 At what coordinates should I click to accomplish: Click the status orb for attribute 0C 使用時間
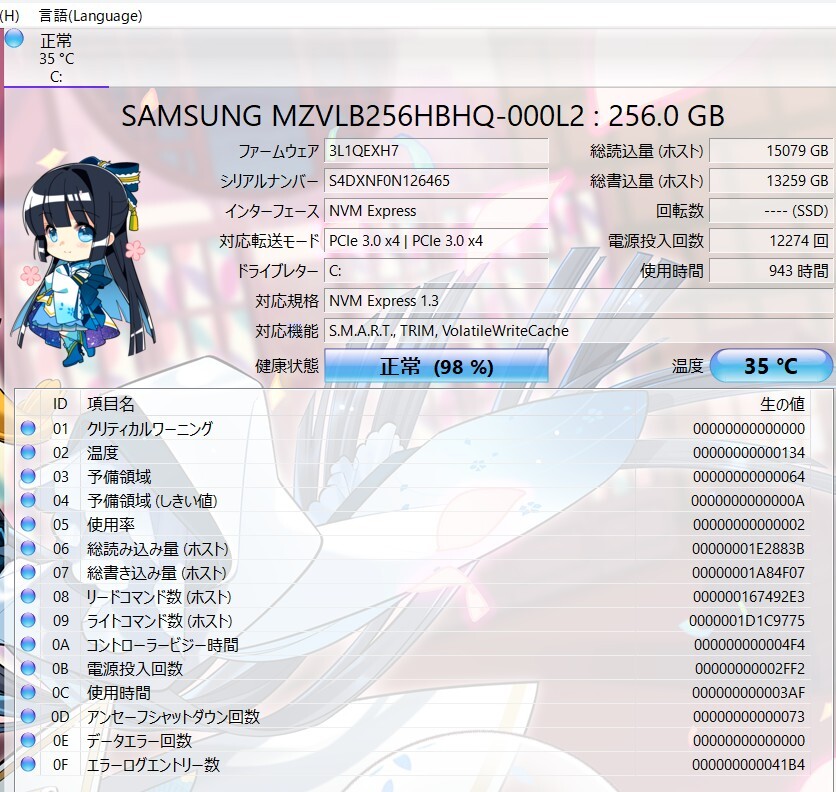(x=28, y=692)
